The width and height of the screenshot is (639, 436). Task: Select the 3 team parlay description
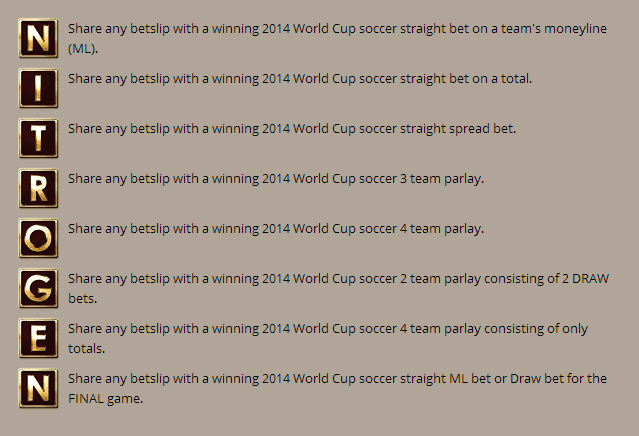(x=276, y=179)
